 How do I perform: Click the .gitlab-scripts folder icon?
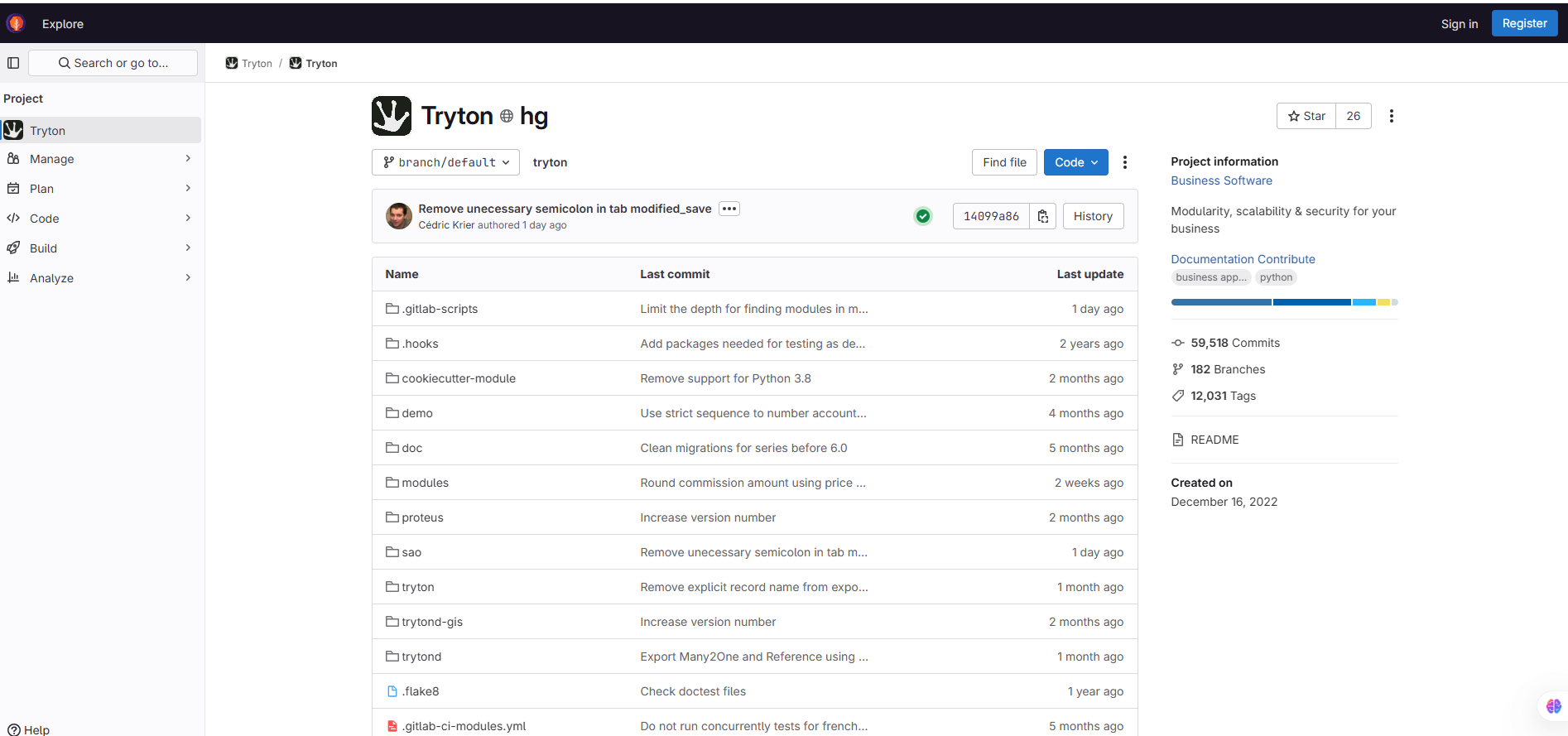[x=392, y=309]
